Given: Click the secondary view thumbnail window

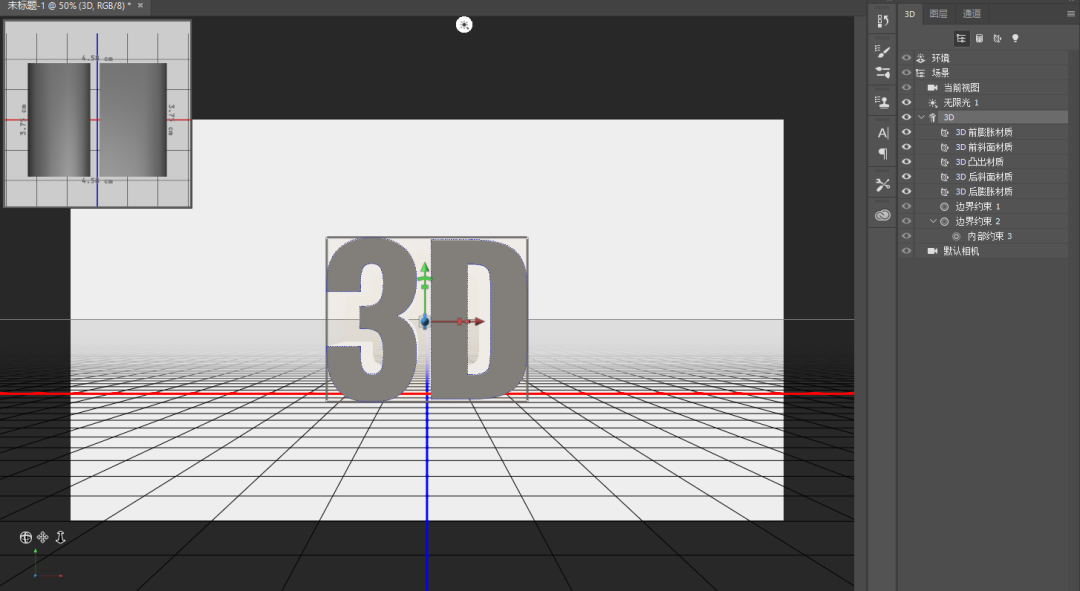Looking at the screenshot, I should click(97, 114).
